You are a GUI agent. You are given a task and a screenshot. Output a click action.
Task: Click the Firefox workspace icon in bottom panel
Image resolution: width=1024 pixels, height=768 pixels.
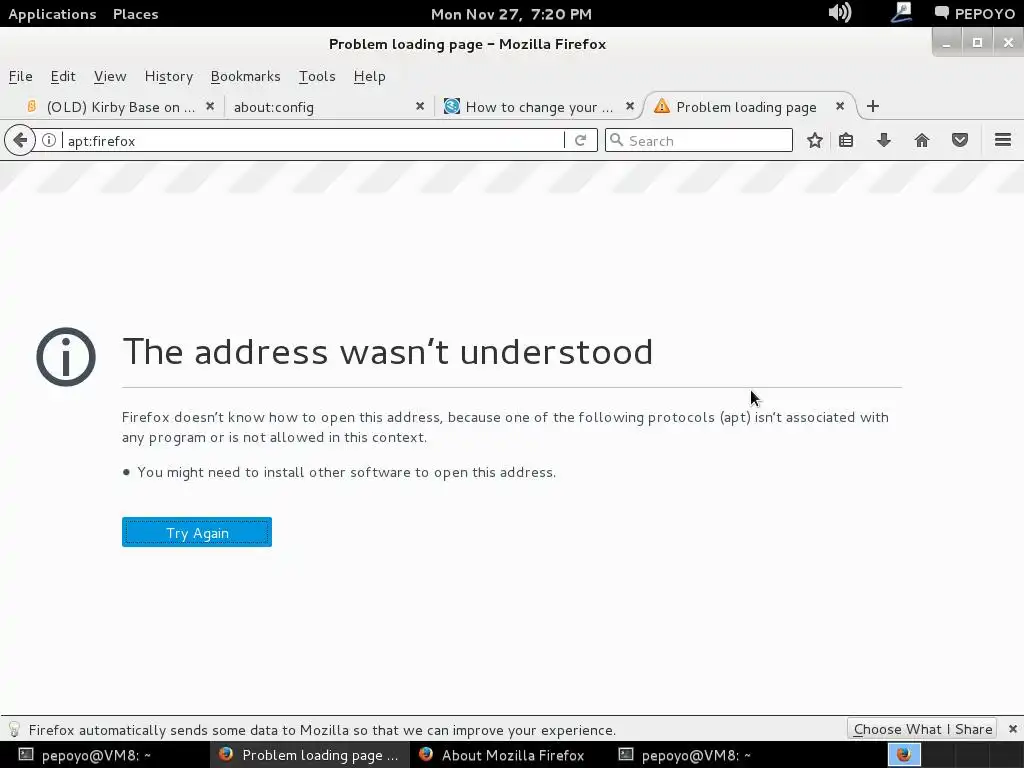click(x=904, y=755)
